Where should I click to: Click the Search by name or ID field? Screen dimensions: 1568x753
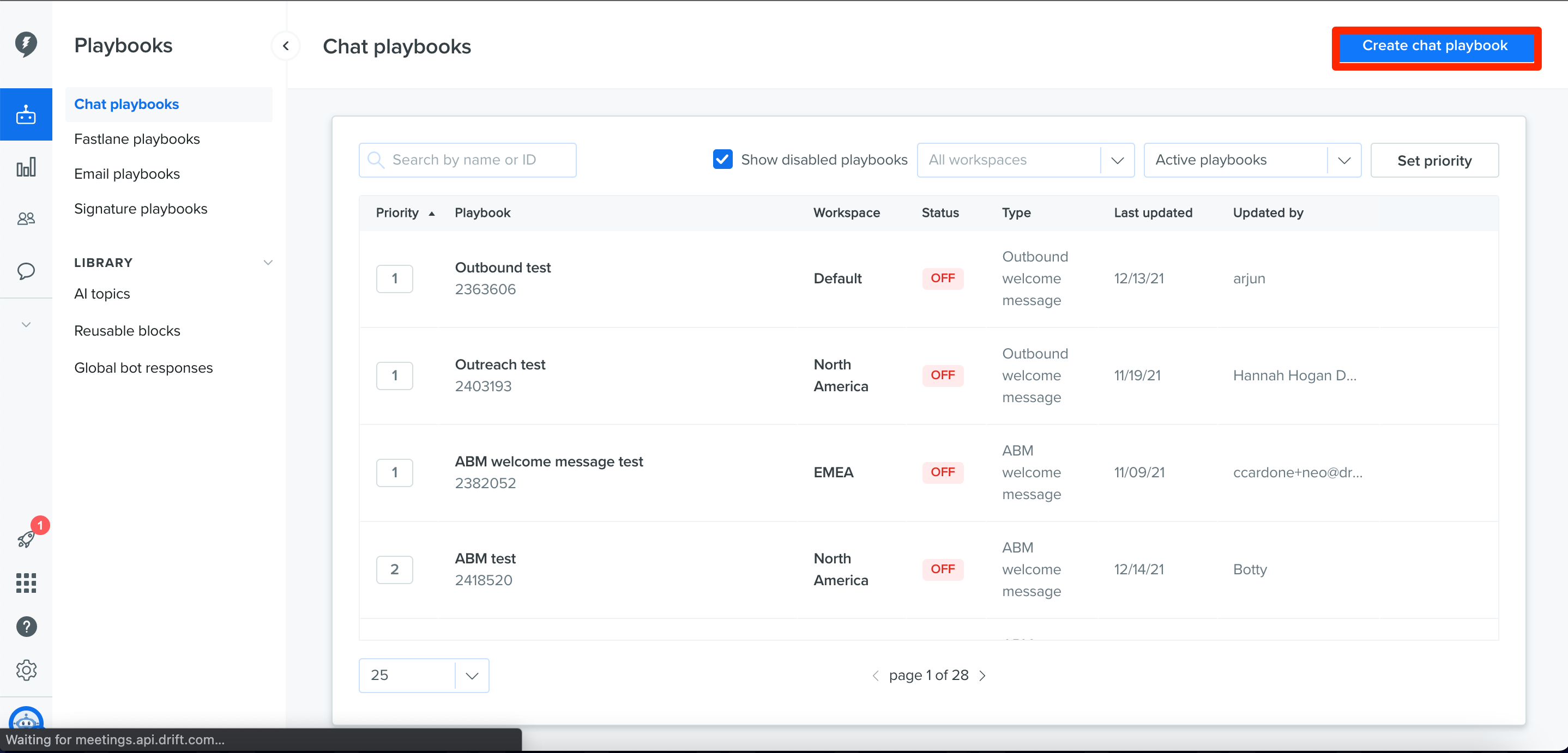[467, 160]
